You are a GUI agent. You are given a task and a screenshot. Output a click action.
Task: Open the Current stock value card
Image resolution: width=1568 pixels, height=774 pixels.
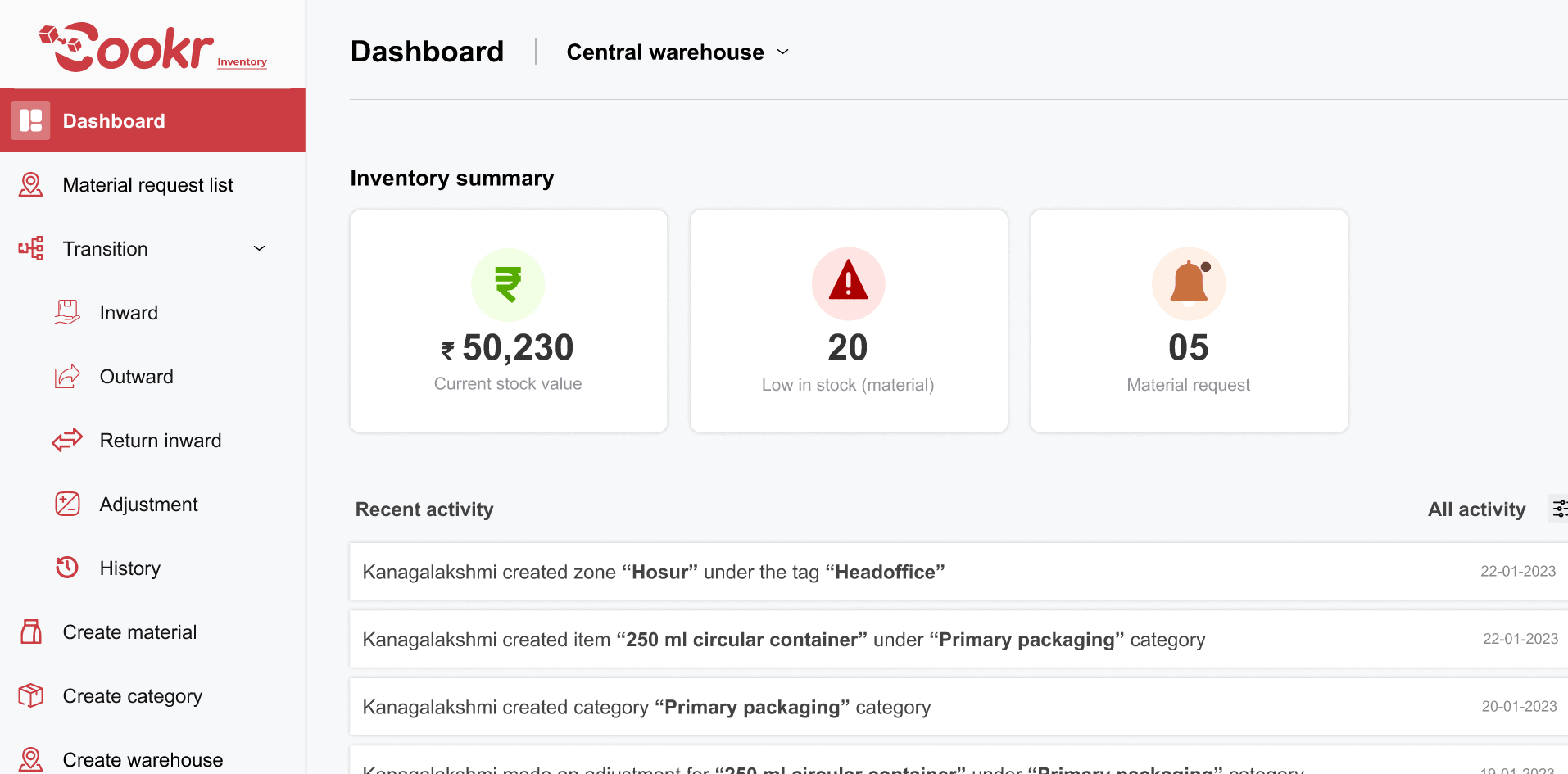coord(508,321)
